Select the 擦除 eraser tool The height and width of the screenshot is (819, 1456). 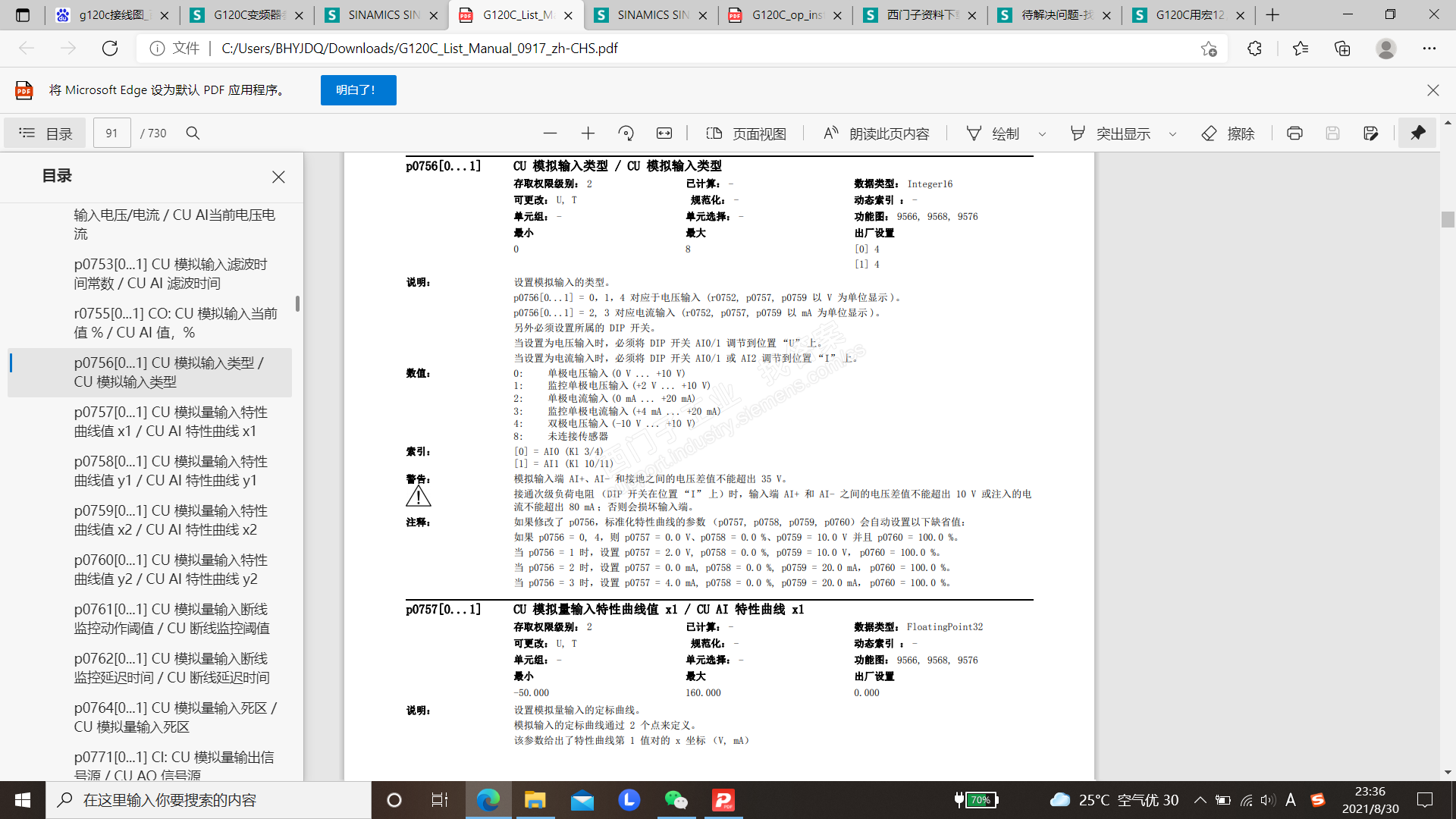point(1228,133)
